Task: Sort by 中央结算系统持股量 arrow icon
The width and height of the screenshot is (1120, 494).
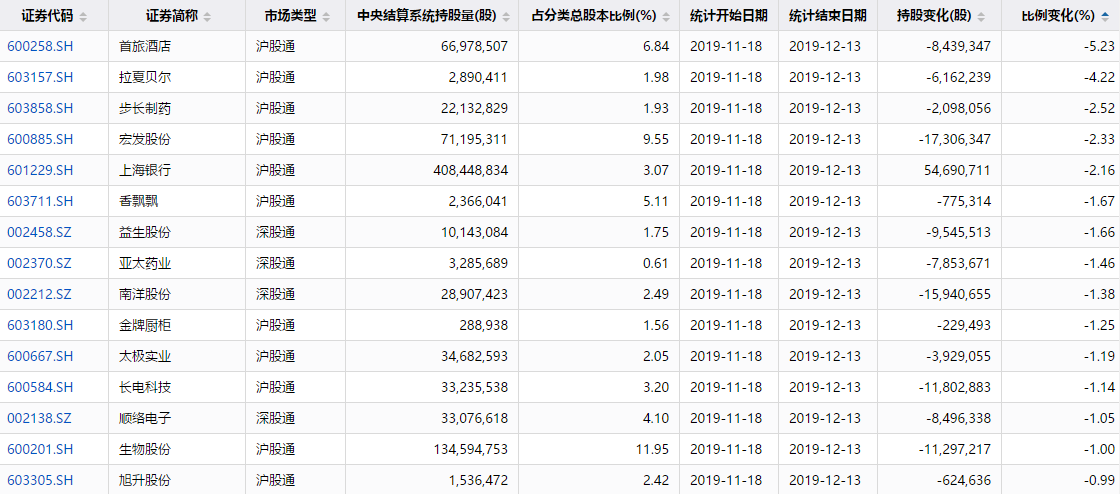Action: (506, 16)
